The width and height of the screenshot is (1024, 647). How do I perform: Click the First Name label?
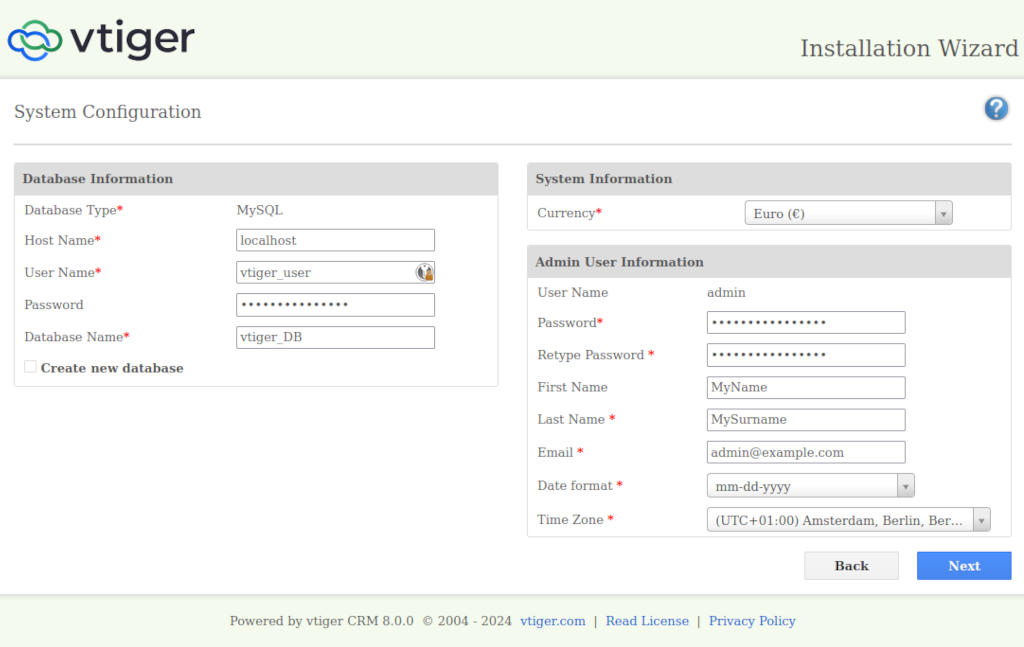point(572,387)
